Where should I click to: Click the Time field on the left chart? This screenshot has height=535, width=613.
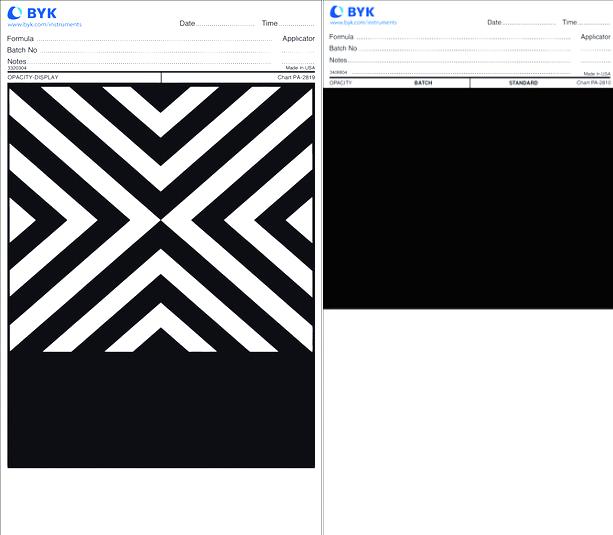click(x=288, y=23)
